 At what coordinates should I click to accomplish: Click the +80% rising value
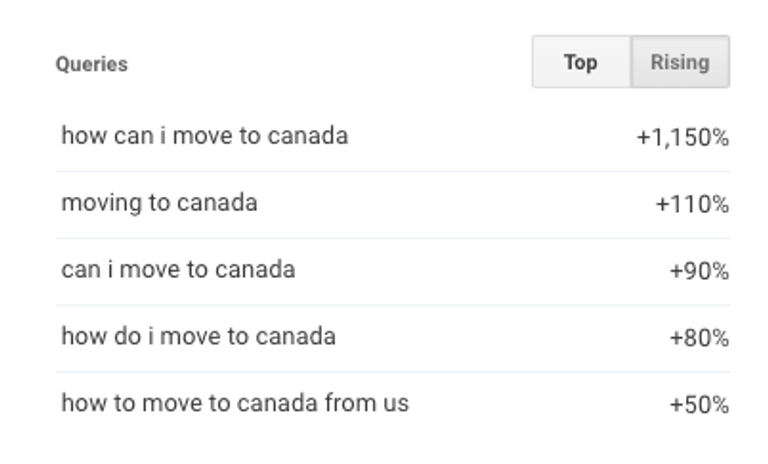698,339
